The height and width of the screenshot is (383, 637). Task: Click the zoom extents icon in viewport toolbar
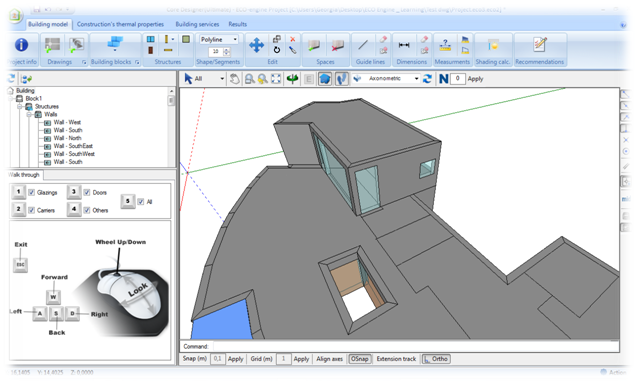pos(276,79)
